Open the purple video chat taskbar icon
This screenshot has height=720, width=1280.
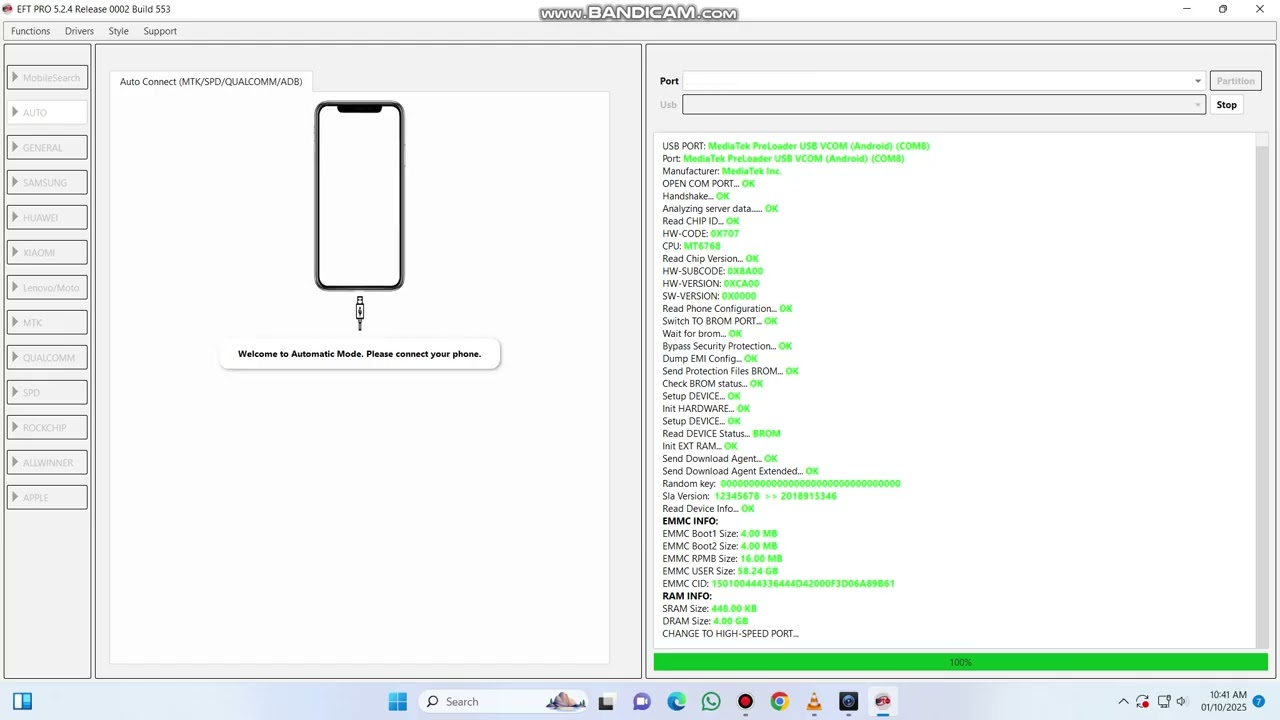[642, 702]
